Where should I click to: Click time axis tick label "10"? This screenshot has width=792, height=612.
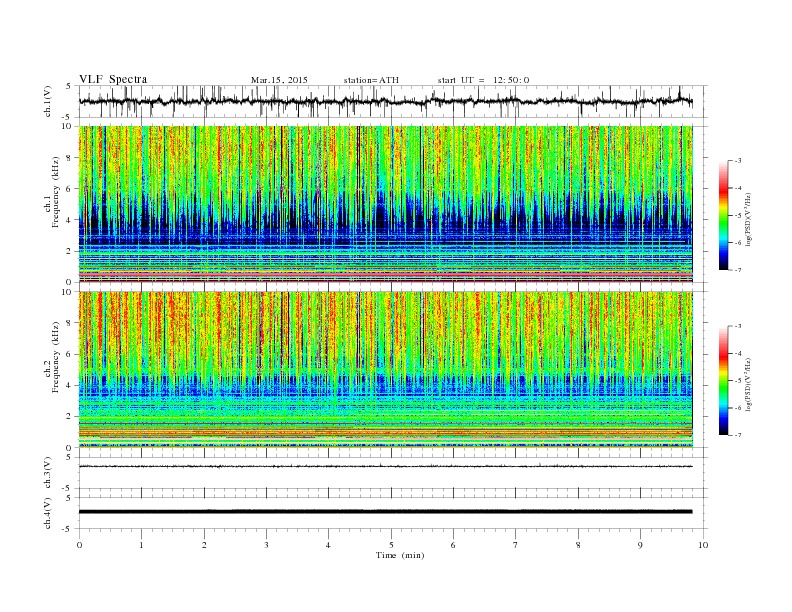(703, 545)
